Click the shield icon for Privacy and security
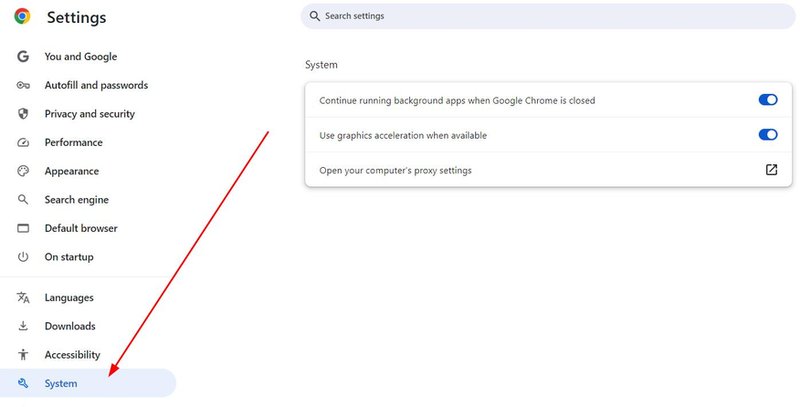 click(23, 114)
